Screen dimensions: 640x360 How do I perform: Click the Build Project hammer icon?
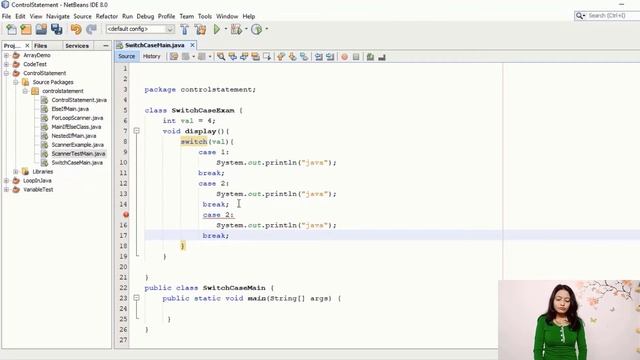click(184, 29)
